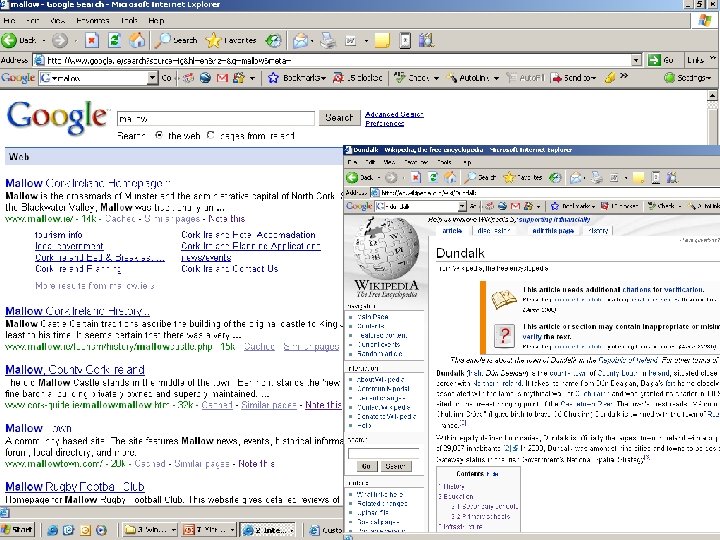The height and width of the screenshot is (540, 720).
Task: Open Search pane in the Google window toolbar
Action: 176,40
